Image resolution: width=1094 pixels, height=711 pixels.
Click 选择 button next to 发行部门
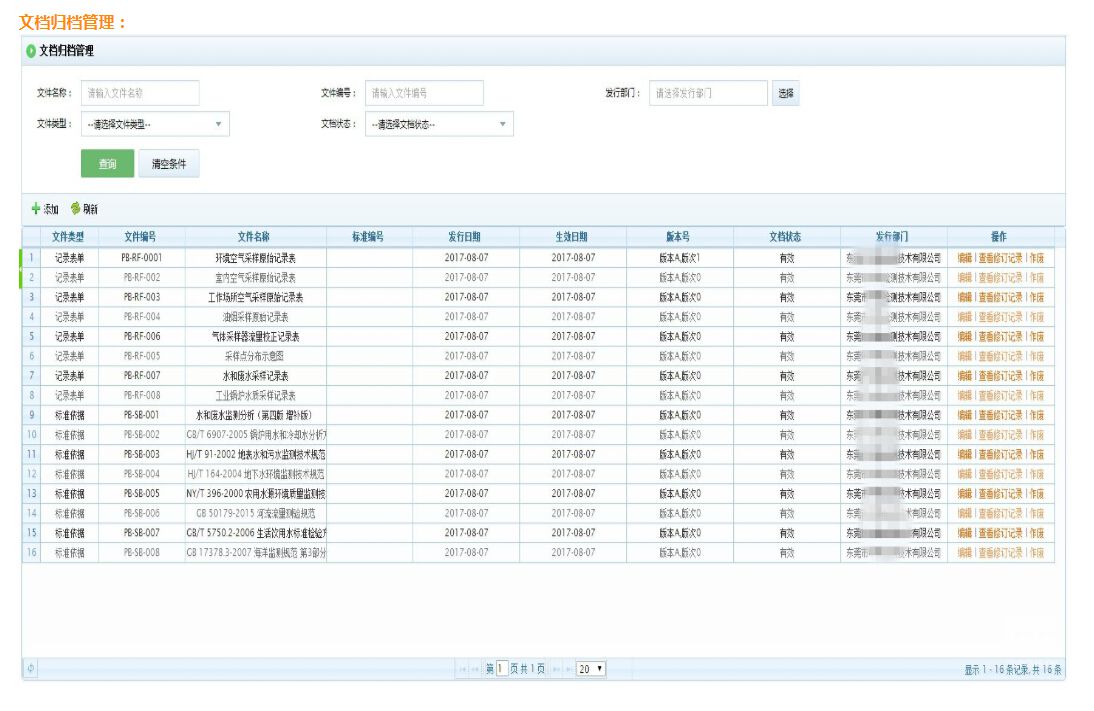click(785, 93)
